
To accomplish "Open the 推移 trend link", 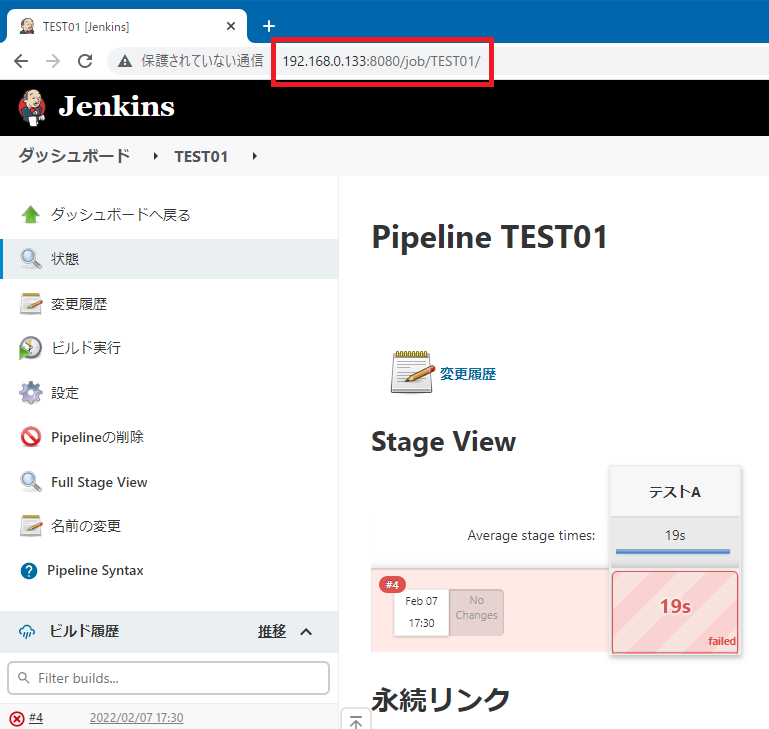I will tap(272, 631).
